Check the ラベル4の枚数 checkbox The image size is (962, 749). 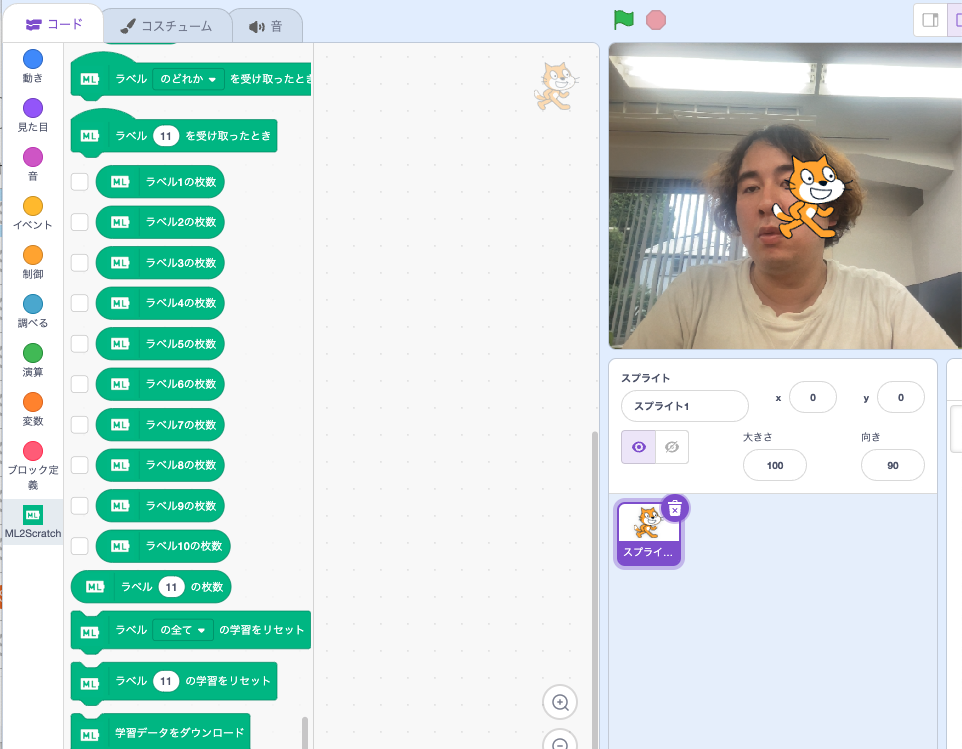80,303
